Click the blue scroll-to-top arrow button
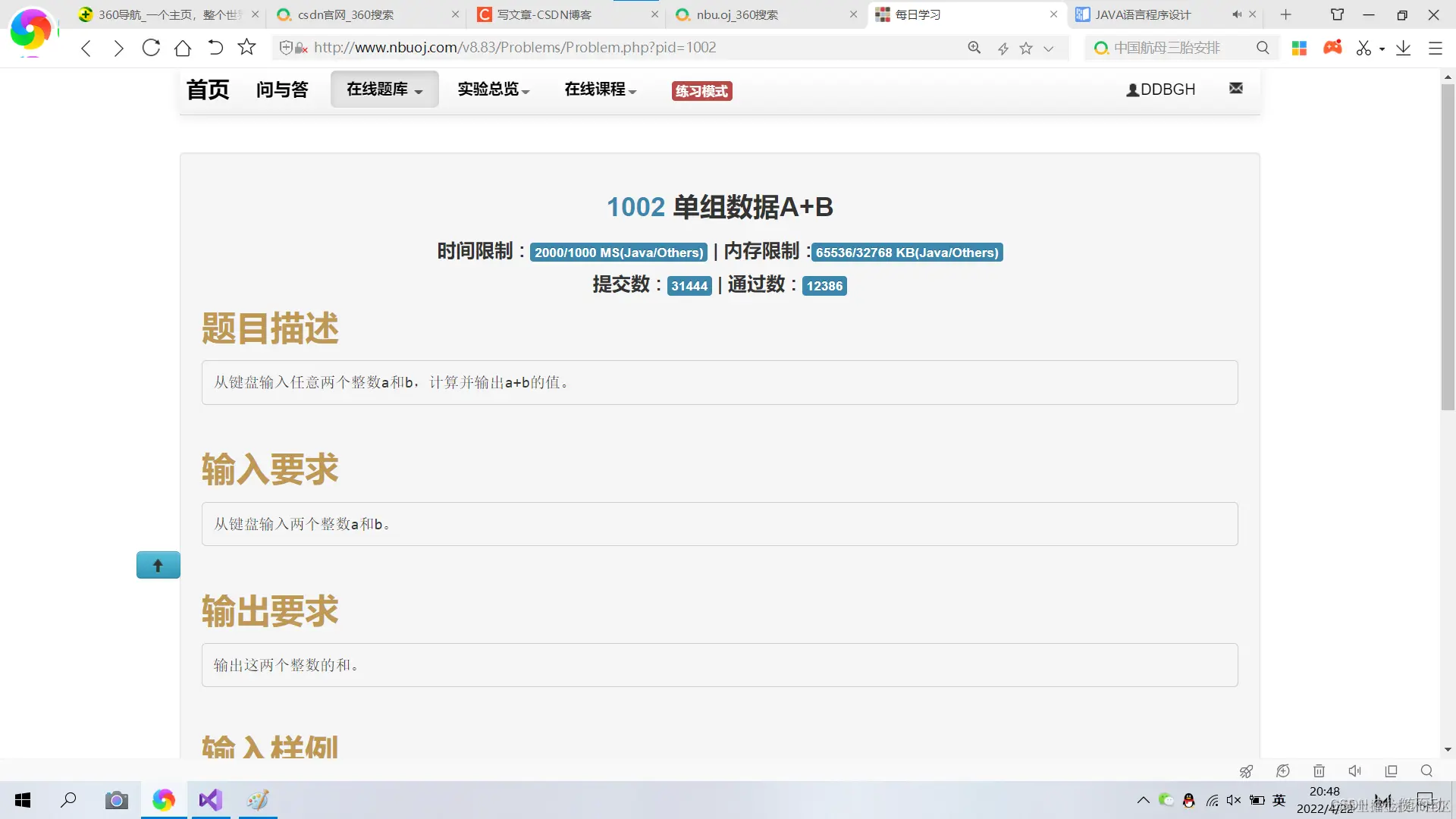The width and height of the screenshot is (1456, 819). coord(158,565)
